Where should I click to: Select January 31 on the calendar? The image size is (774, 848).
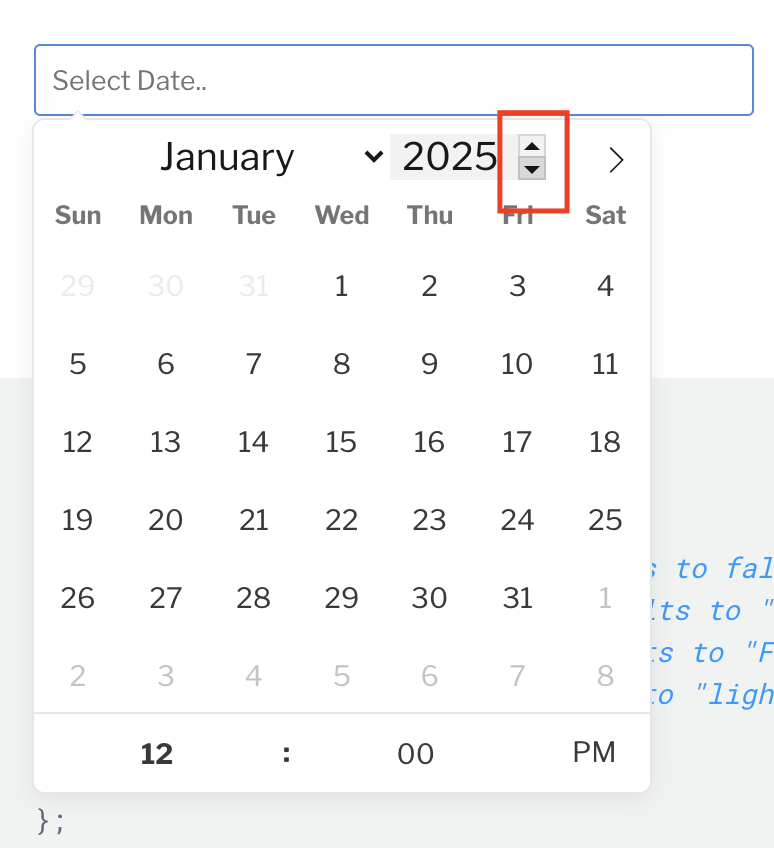tap(517, 598)
